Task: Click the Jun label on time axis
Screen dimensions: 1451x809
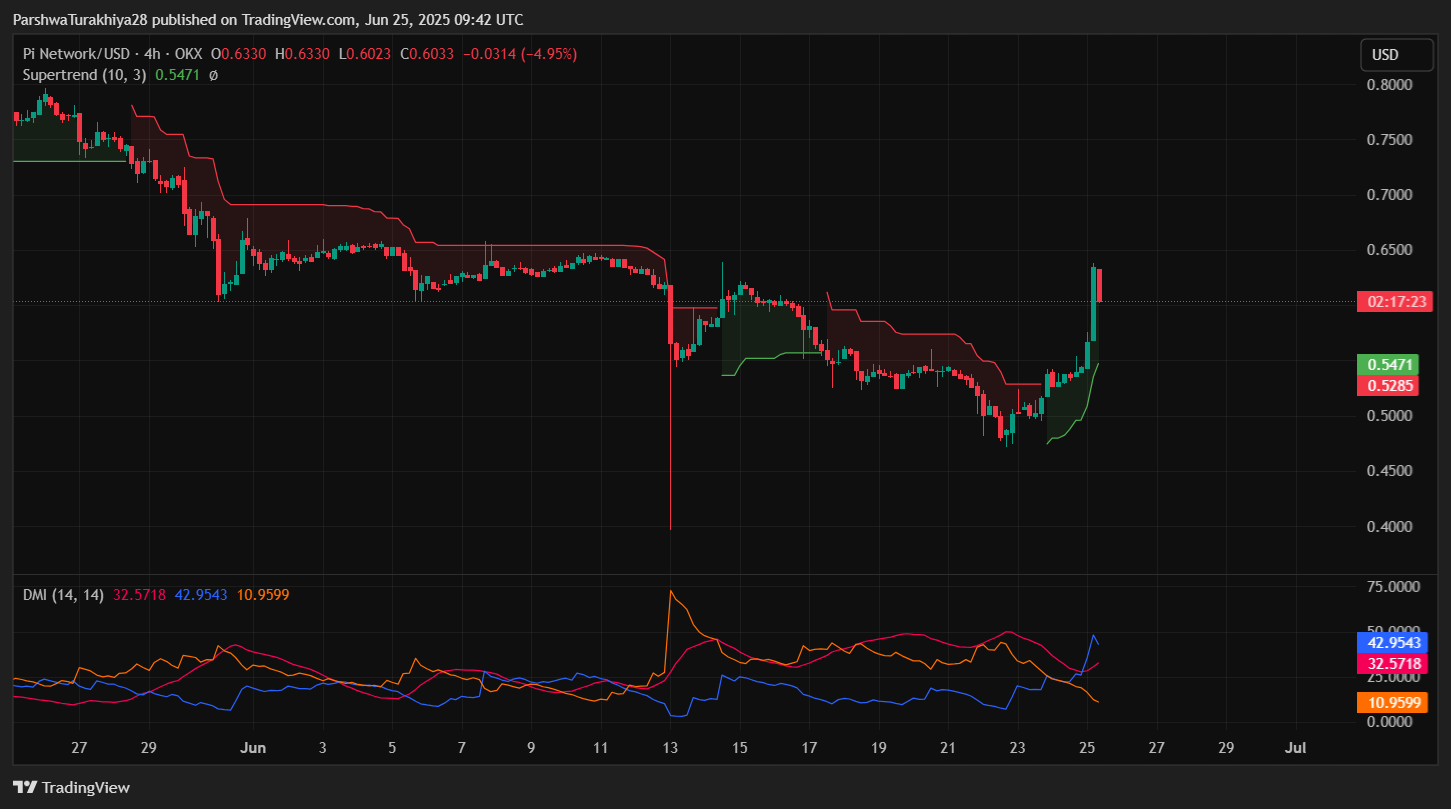Action: pos(254,747)
